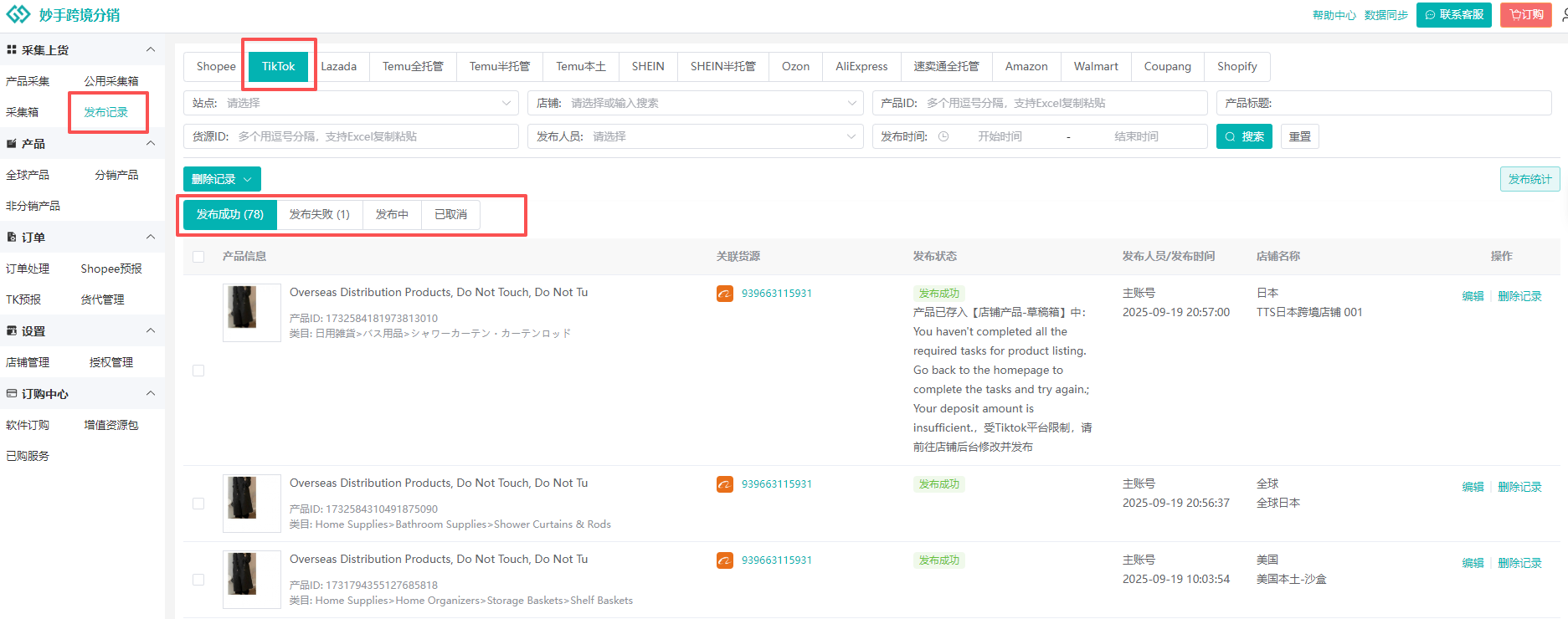The image size is (1568, 619).
Task: Click the clock icon in 发布时间 field
Action: [x=943, y=136]
